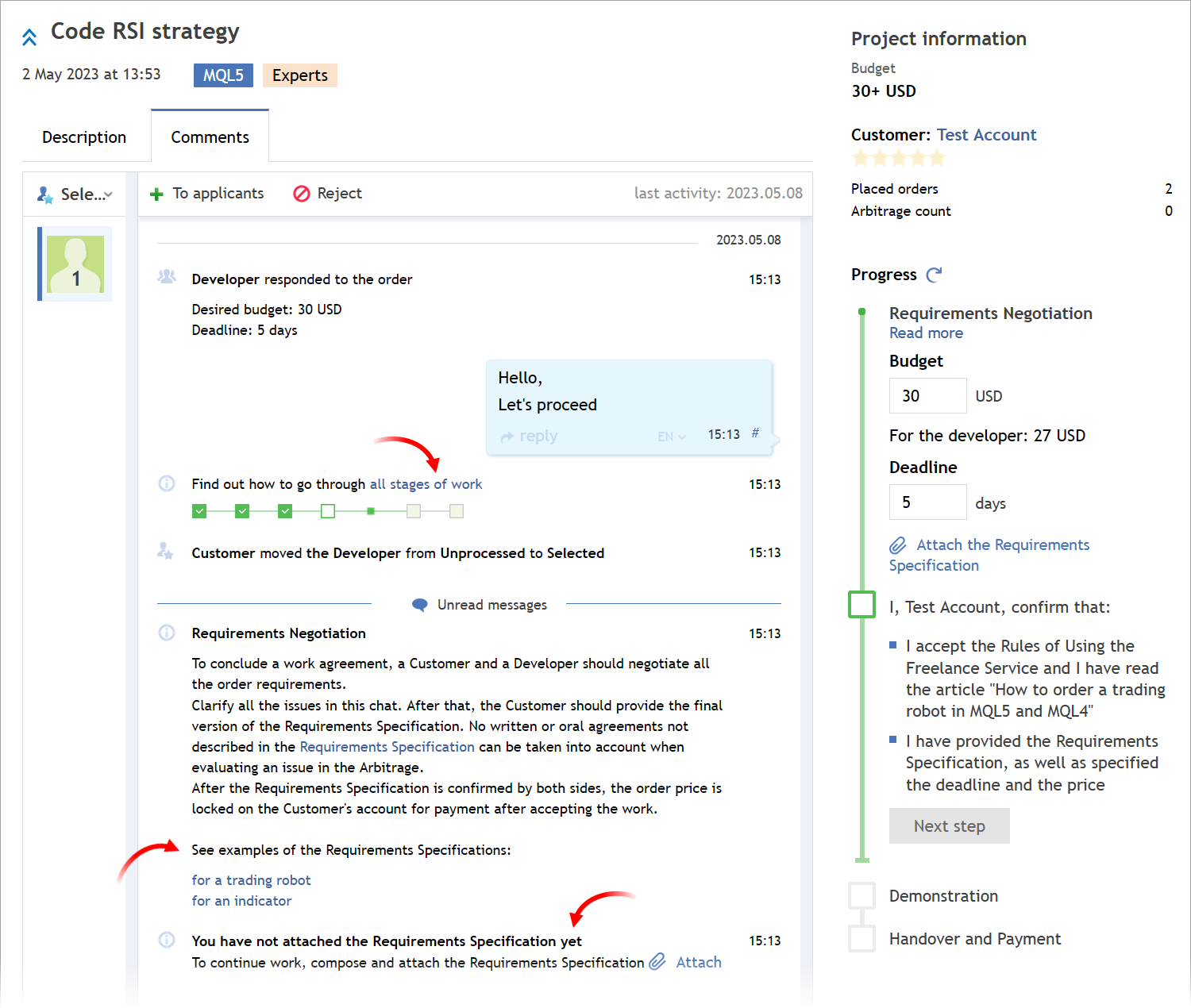Check the Demonstration step checkbox

(x=861, y=895)
